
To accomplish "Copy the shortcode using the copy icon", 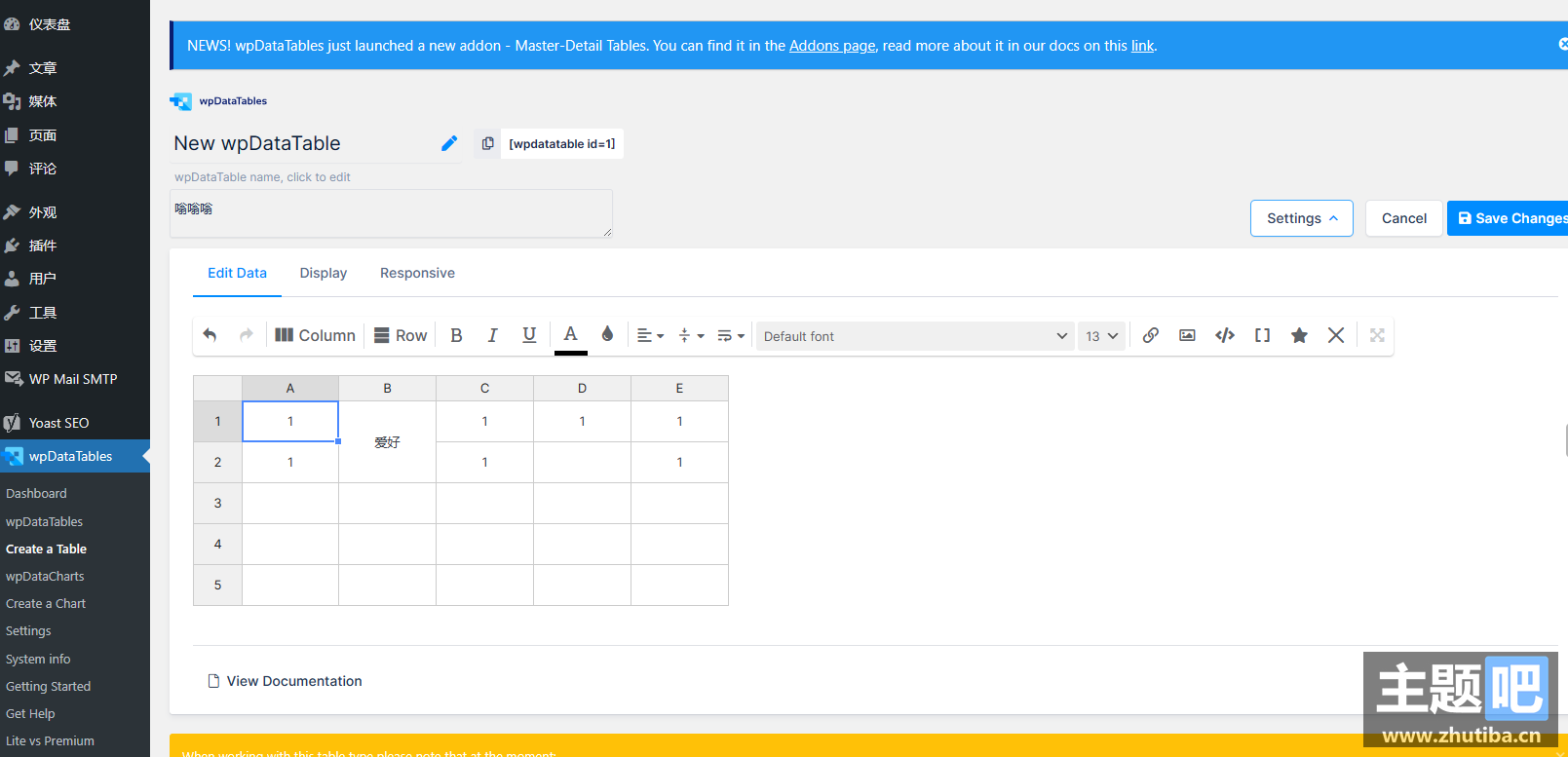I will (487, 143).
